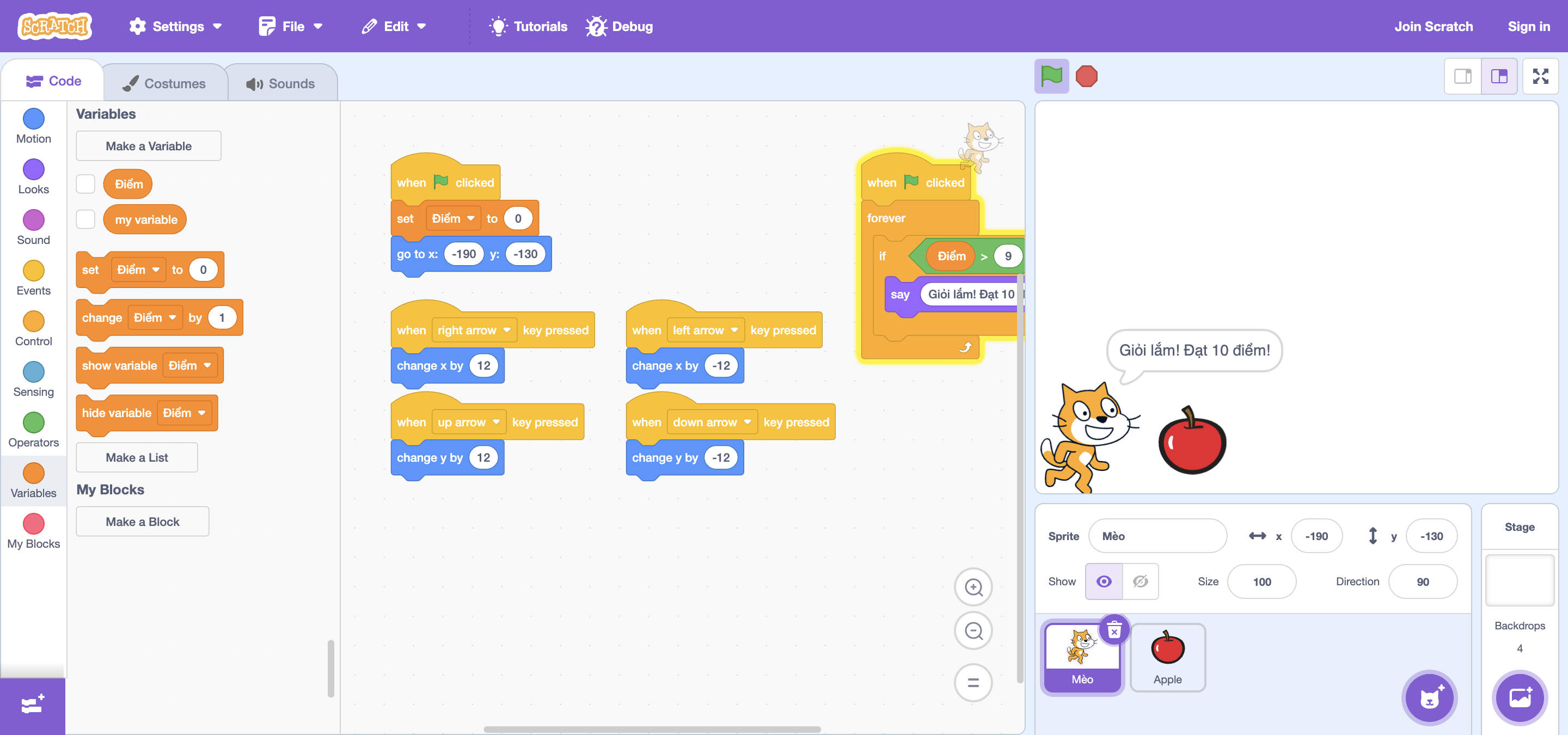Enable the Điểm variable monitor checkbox

point(85,184)
